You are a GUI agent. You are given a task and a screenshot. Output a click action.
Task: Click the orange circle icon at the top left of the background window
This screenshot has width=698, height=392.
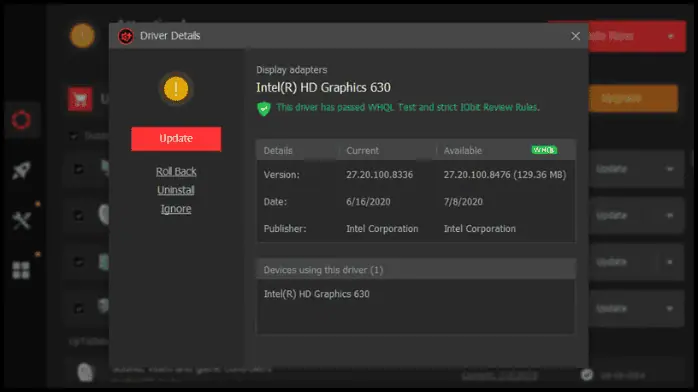tap(82, 36)
